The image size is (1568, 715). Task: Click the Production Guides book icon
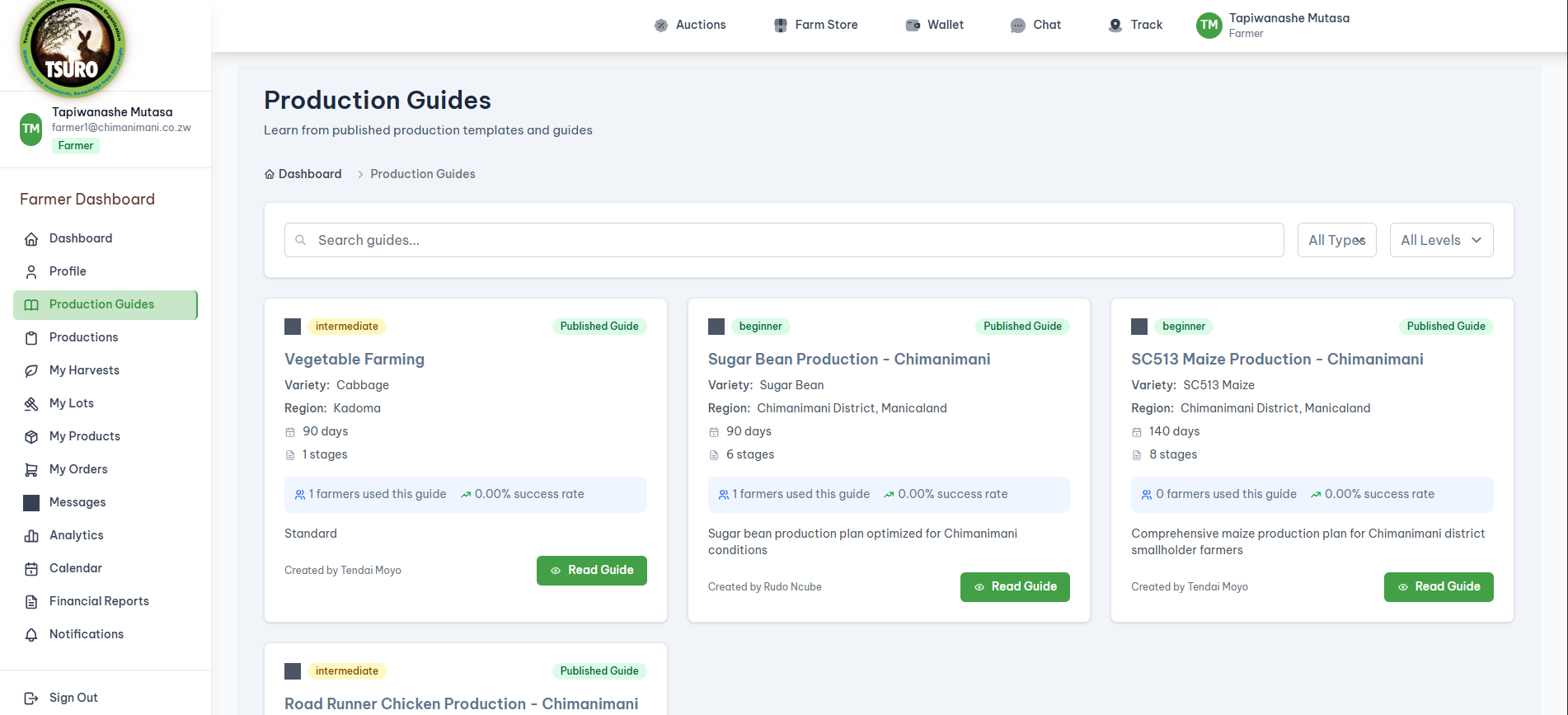point(31,305)
